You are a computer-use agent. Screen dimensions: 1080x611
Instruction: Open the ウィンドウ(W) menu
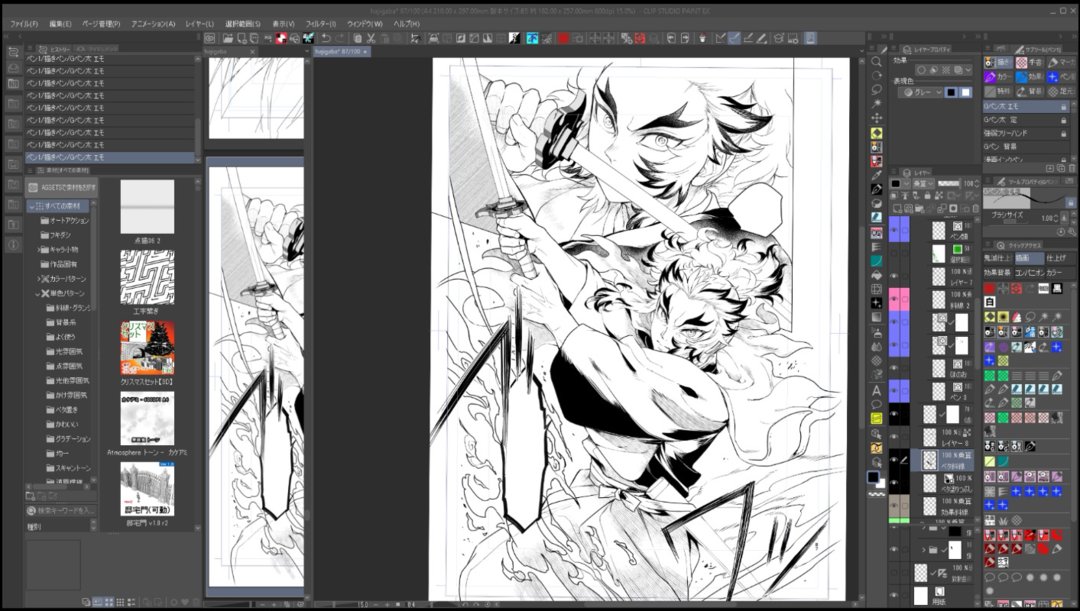(x=364, y=23)
